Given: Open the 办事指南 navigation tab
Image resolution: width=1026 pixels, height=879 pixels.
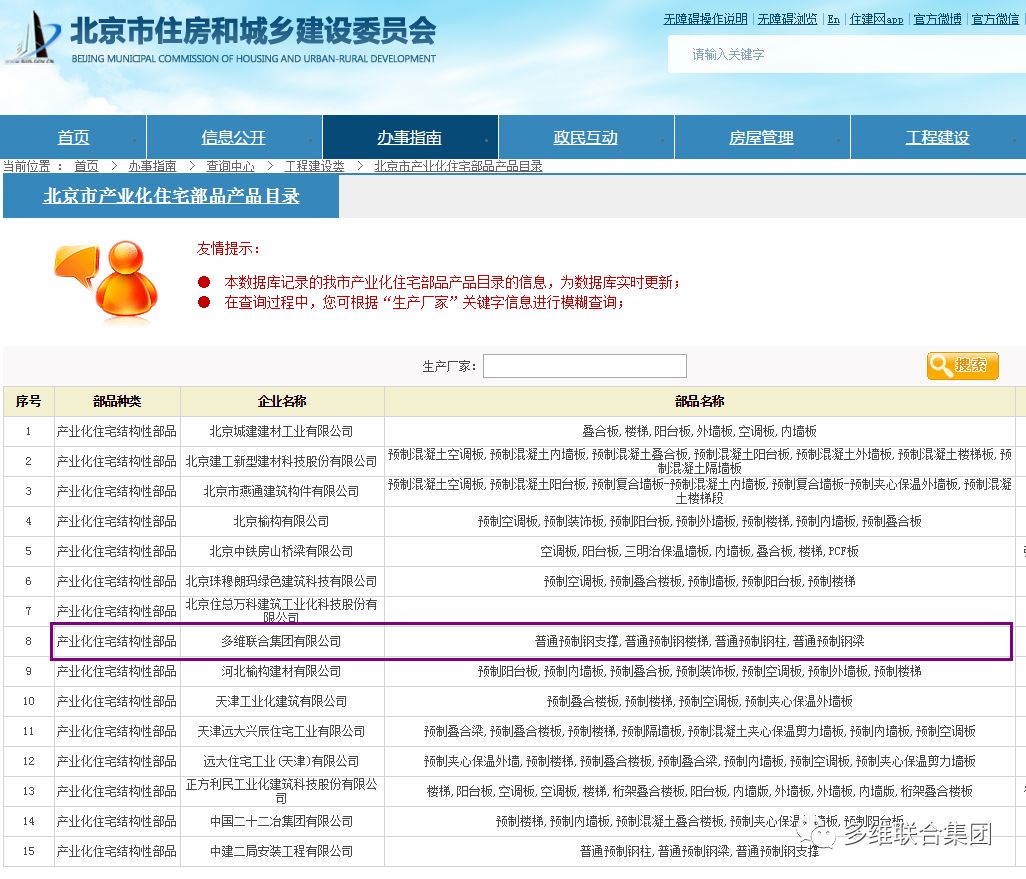Looking at the screenshot, I should (x=410, y=137).
